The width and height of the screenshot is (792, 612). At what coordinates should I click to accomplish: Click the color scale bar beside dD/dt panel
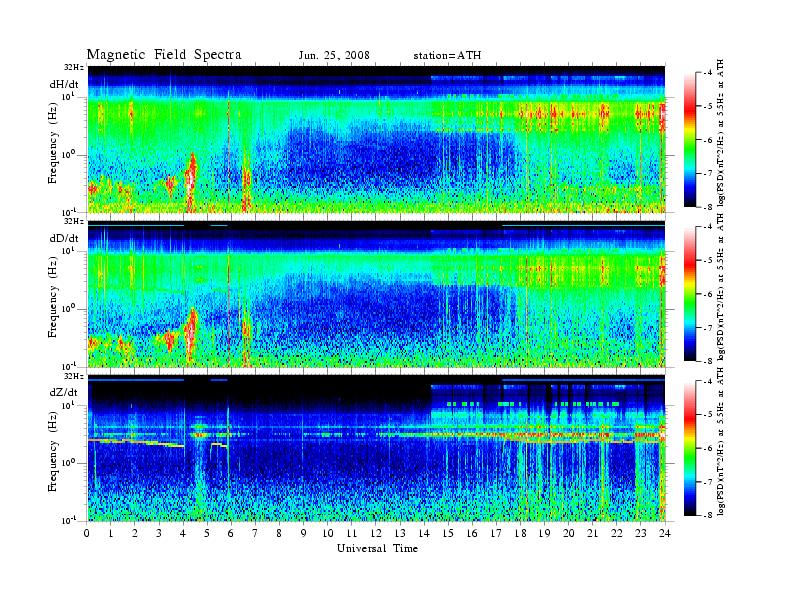[x=690, y=294]
